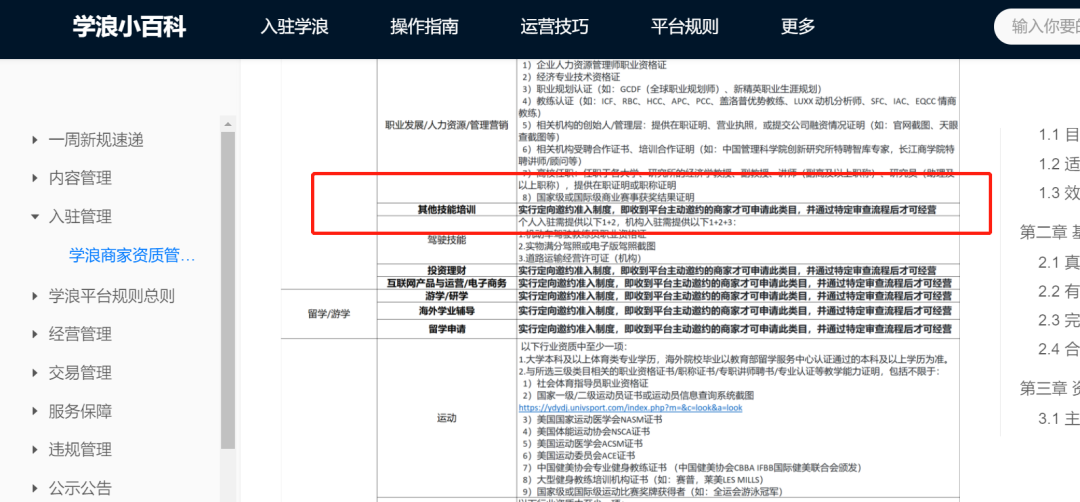The width and height of the screenshot is (1080, 502).
Task: Open the 更多 menu in header
Action: tap(798, 27)
